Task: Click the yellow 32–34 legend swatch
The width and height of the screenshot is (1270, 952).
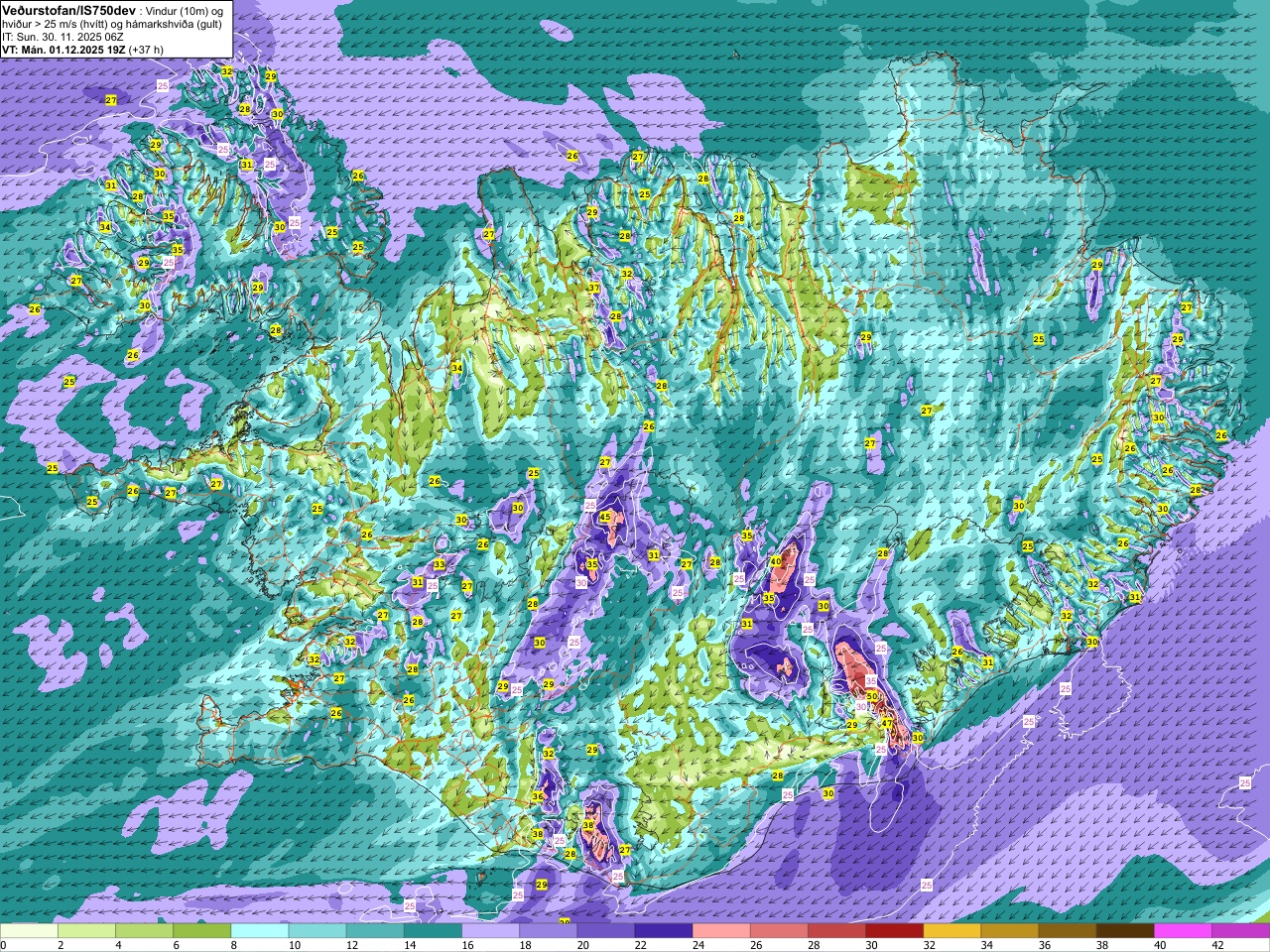Action: pyautogui.click(x=952, y=931)
